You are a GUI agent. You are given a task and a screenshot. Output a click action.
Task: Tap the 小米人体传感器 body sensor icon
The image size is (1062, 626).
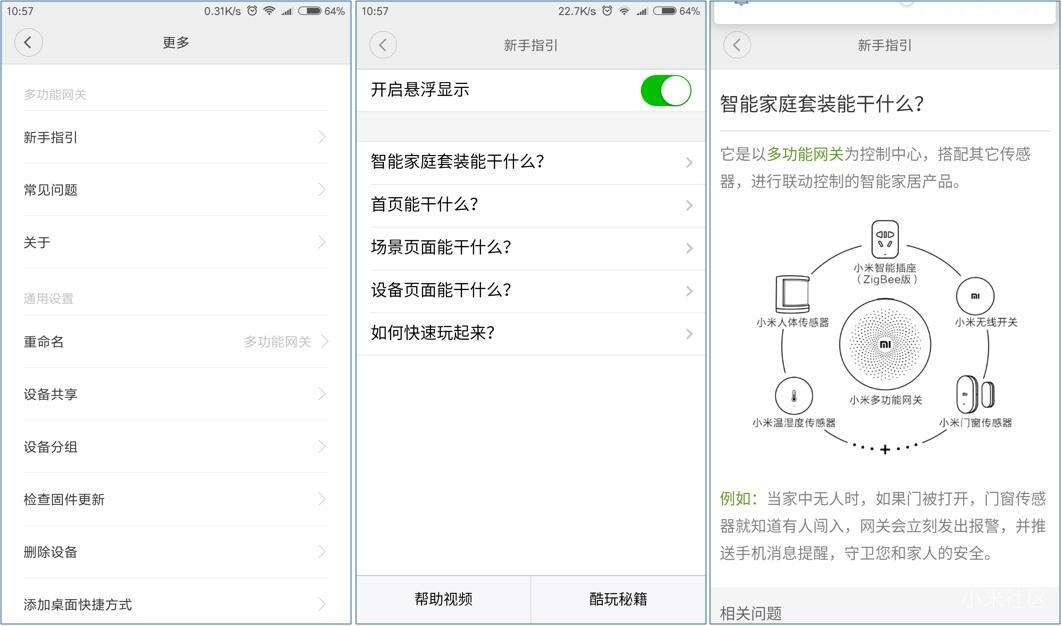click(793, 291)
